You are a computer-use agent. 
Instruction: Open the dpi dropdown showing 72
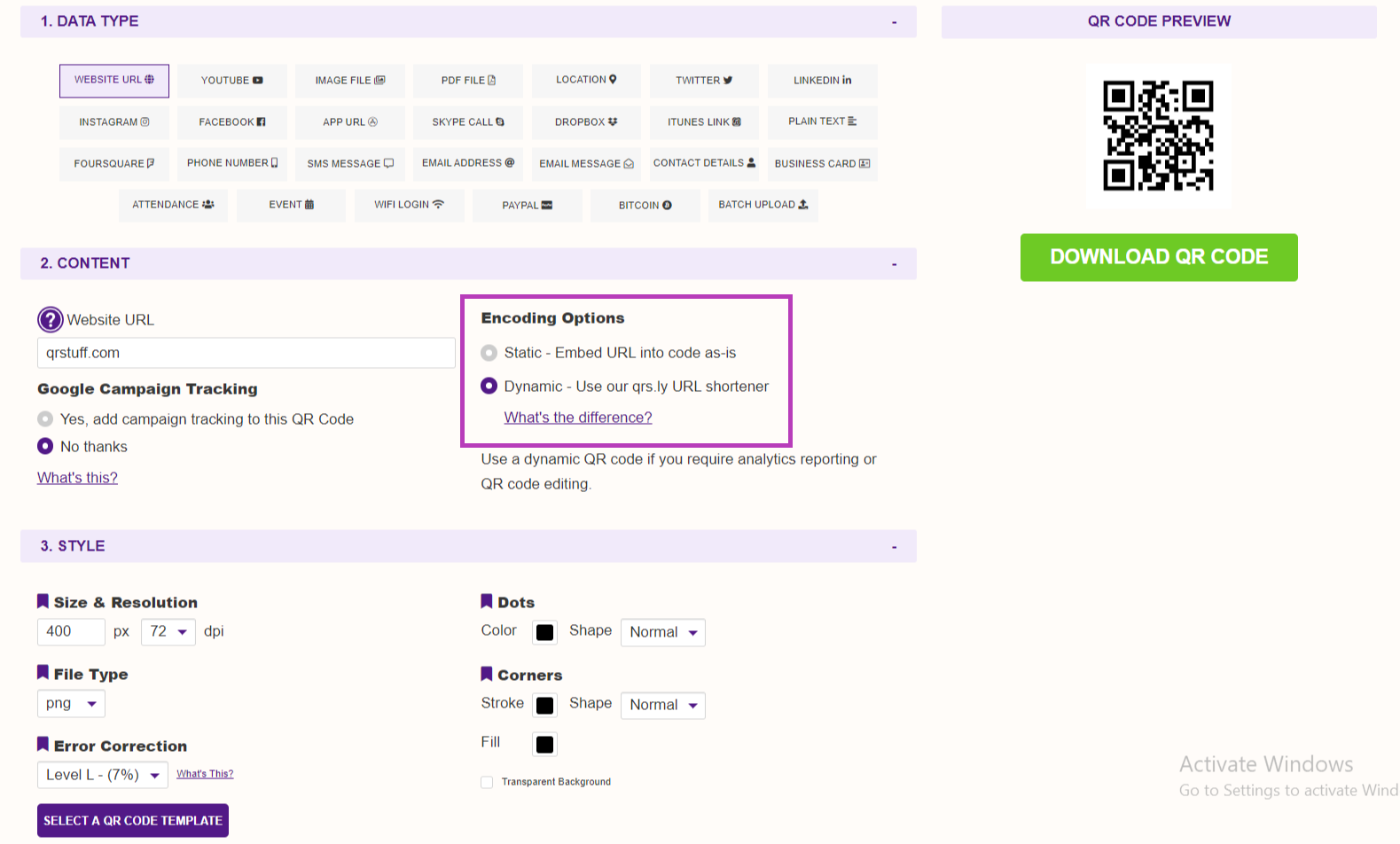point(168,631)
